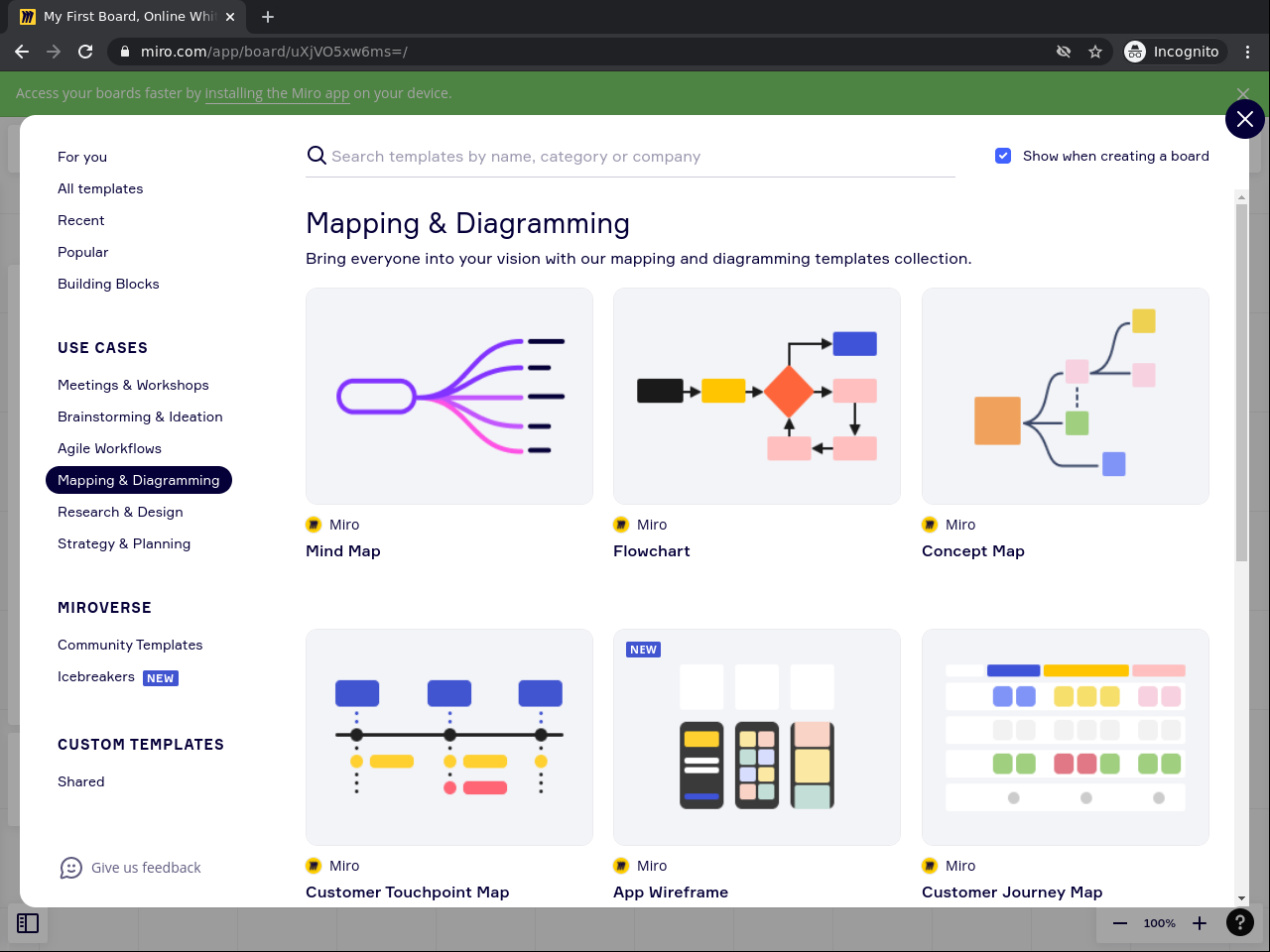
Task: Select Mapping & Diagramming category
Action: (139, 480)
